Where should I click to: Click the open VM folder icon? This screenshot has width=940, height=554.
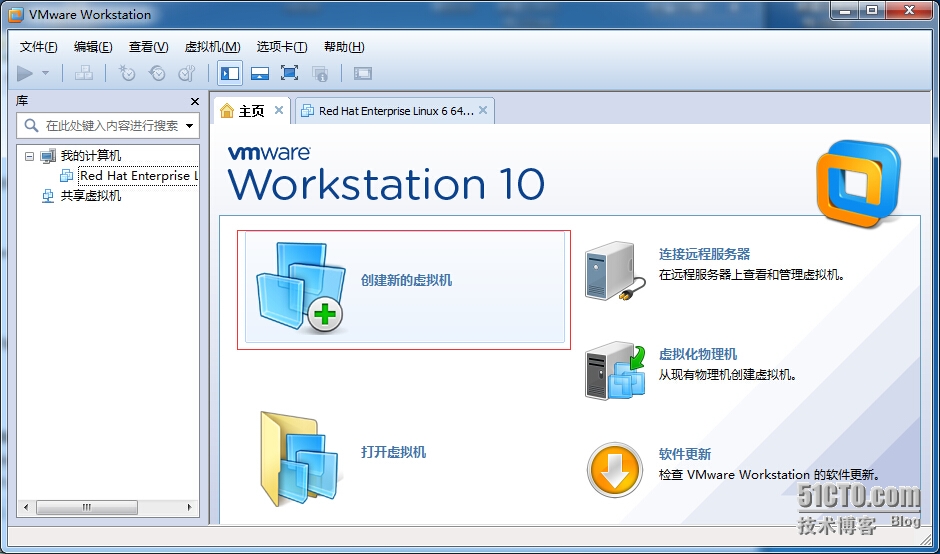[x=302, y=459]
